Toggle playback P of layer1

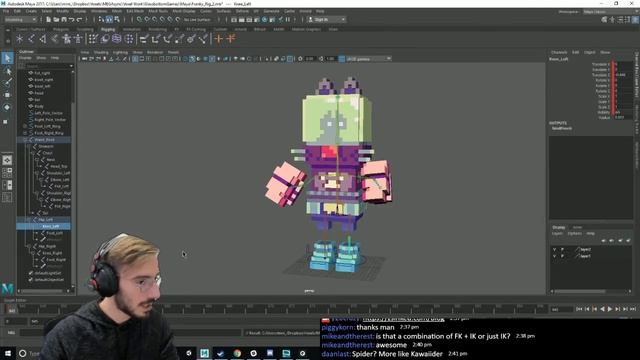pyautogui.click(x=562, y=256)
